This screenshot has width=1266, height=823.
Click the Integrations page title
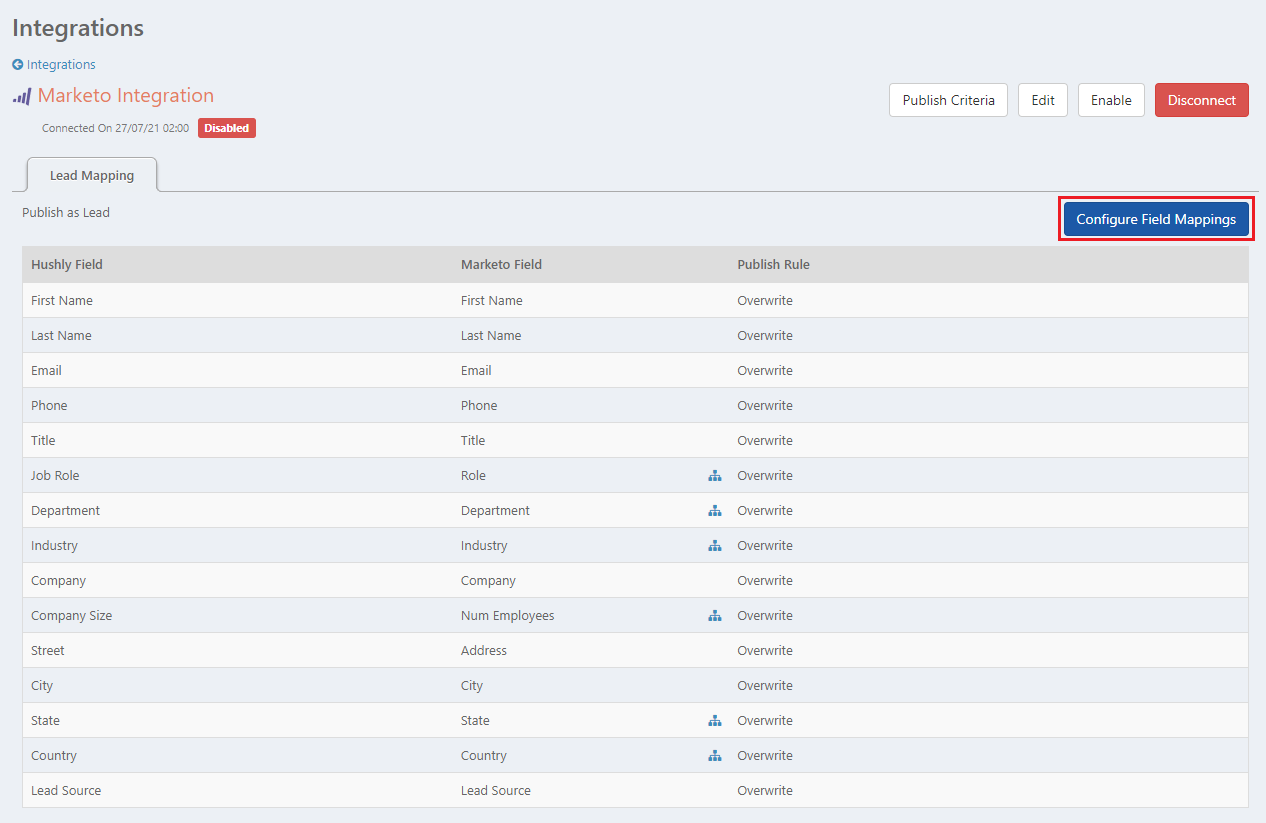click(x=78, y=28)
